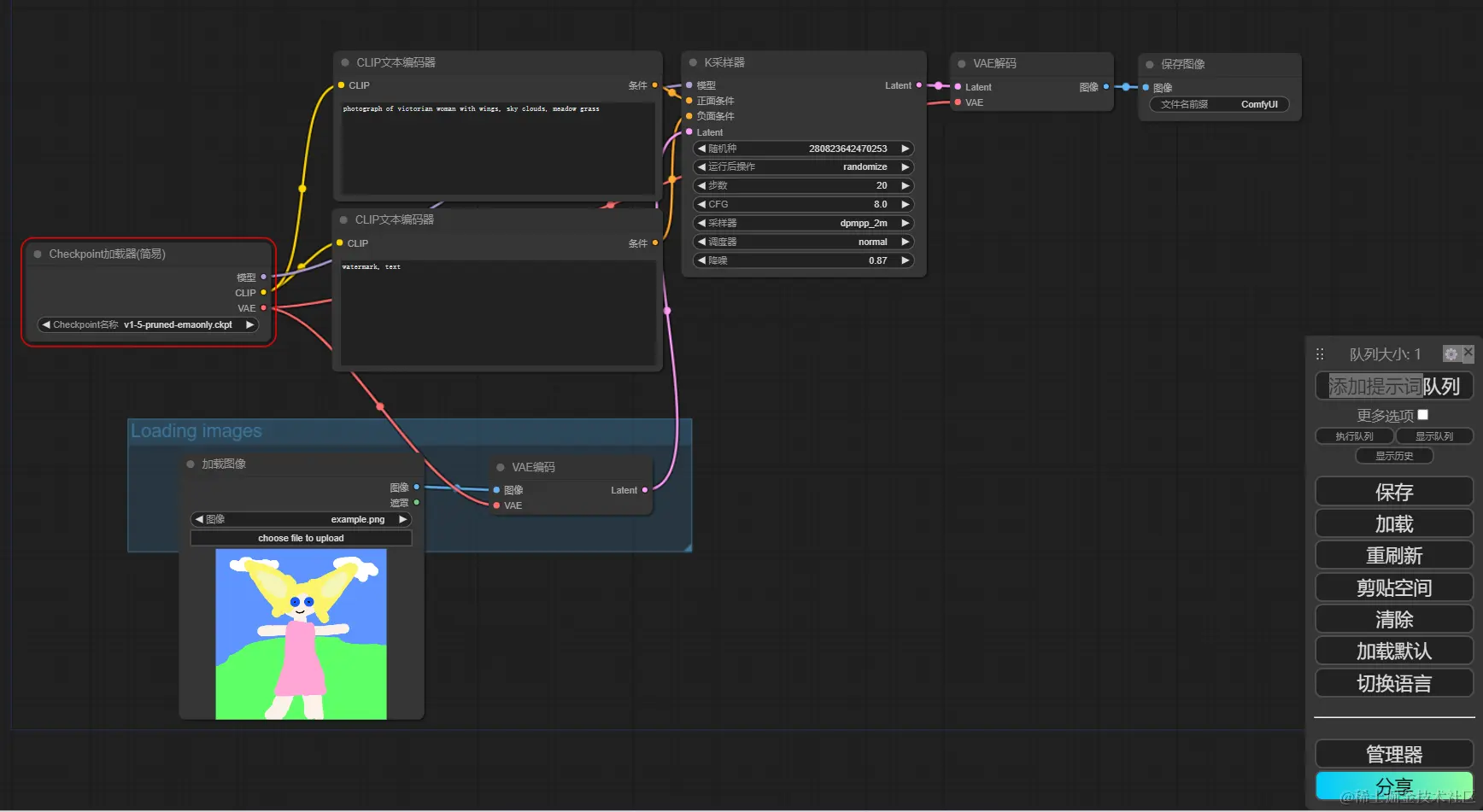The height and width of the screenshot is (812, 1483).
Task: Select previous checkpoint with the Checkpoint名称 left arrow
Action: 46,324
